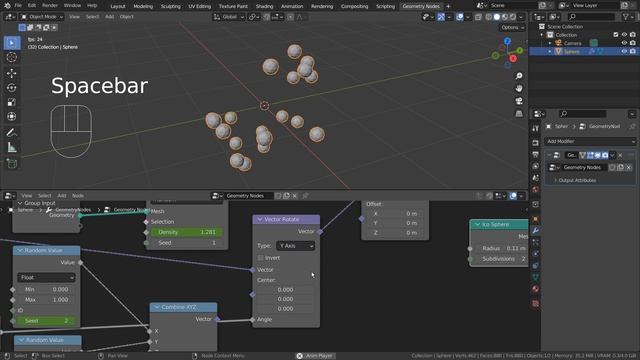Viewport: 640px width, 360px height.
Task: Open Add Modifier dropdown
Action: click(x=590, y=141)
